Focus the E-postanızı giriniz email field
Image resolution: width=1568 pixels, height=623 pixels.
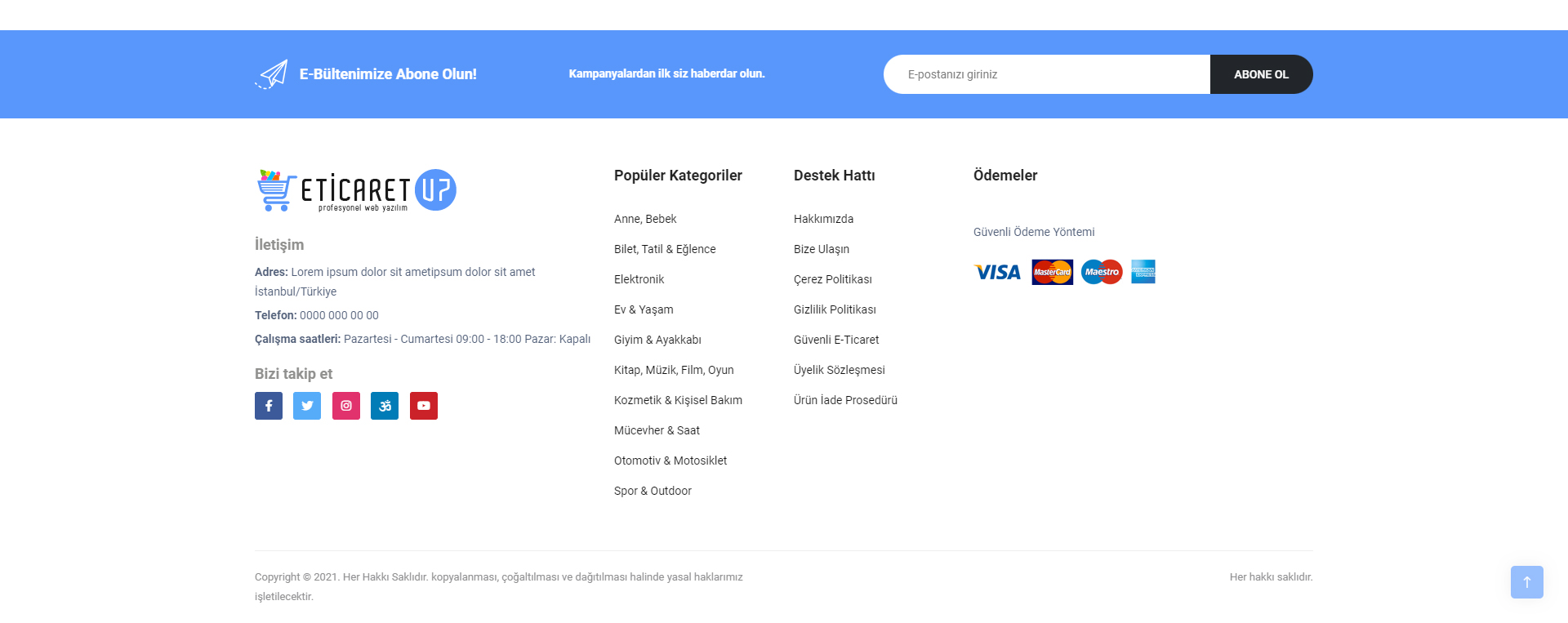(1047, 74)
